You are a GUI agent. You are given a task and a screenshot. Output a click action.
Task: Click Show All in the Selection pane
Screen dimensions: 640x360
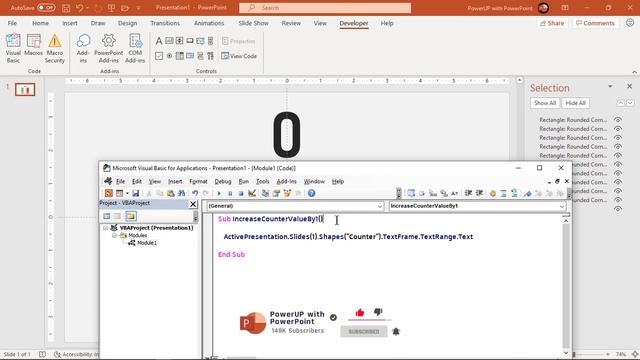[x=545, y=103]
